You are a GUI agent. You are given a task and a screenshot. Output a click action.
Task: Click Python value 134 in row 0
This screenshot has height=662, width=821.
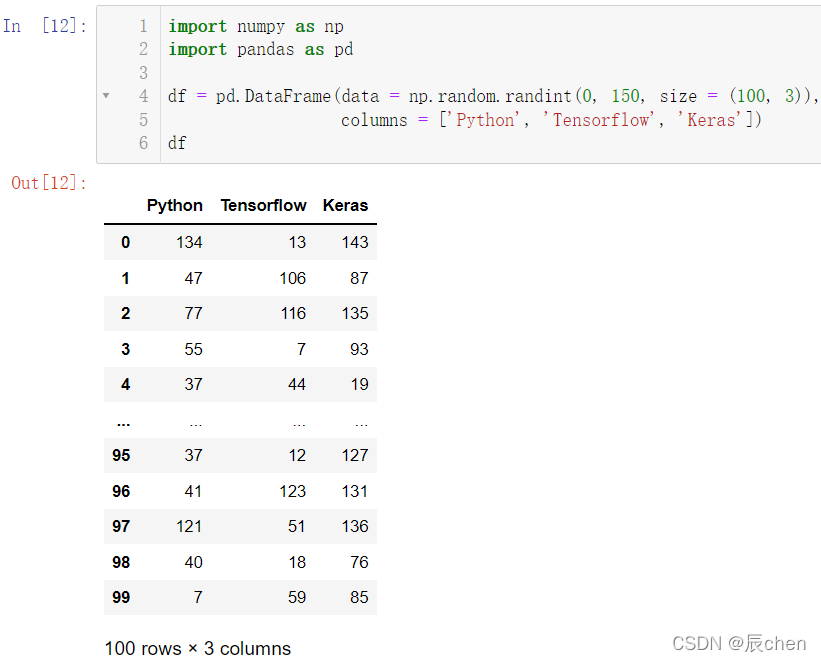pyautogui.click(x=189, y=242)
